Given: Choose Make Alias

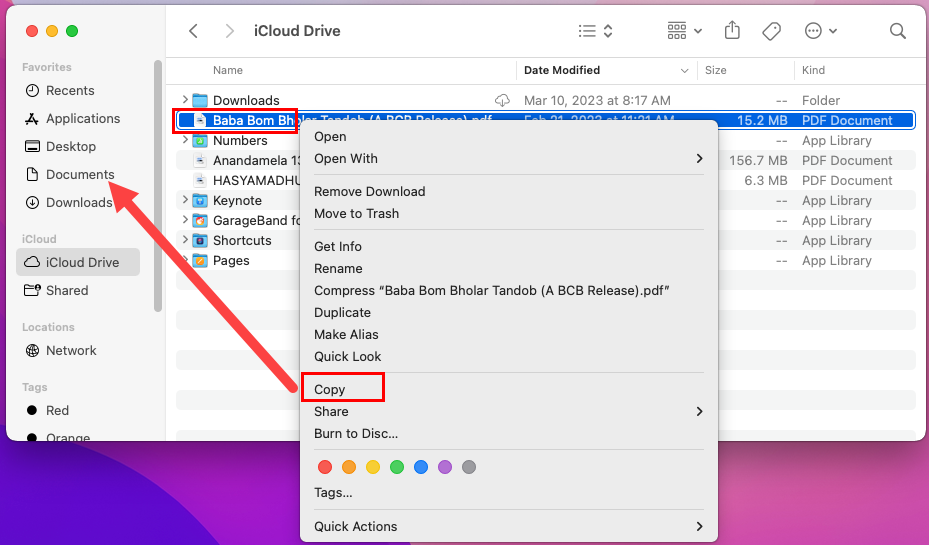Looking at the screenshot, I should [347, 334].
